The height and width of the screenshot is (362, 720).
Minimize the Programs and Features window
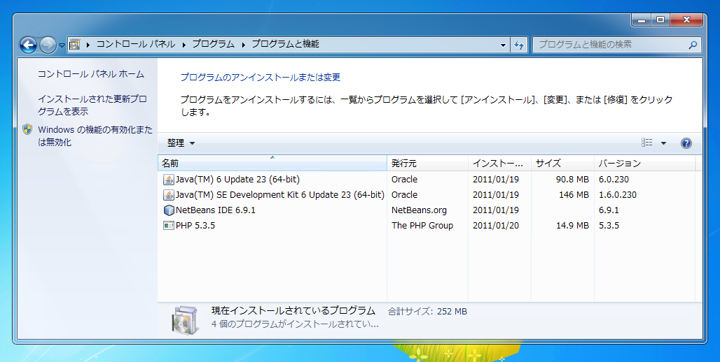click(x=641, y=20)
